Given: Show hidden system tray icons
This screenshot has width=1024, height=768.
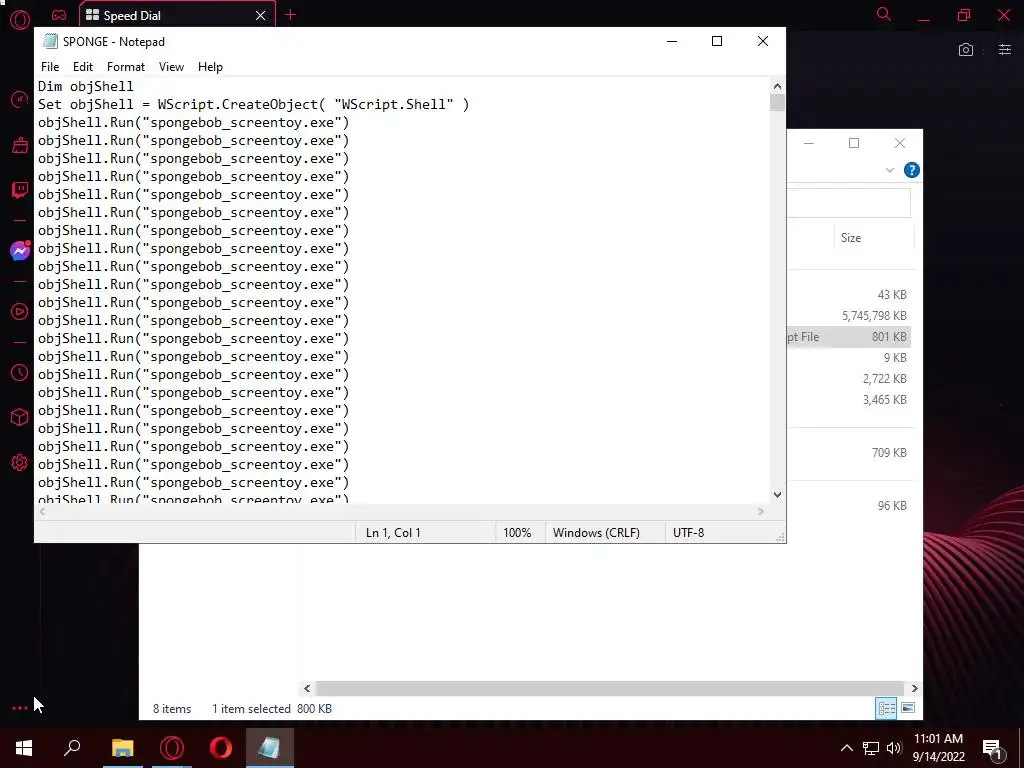Looking at the screenshot, I should [846, 748].
